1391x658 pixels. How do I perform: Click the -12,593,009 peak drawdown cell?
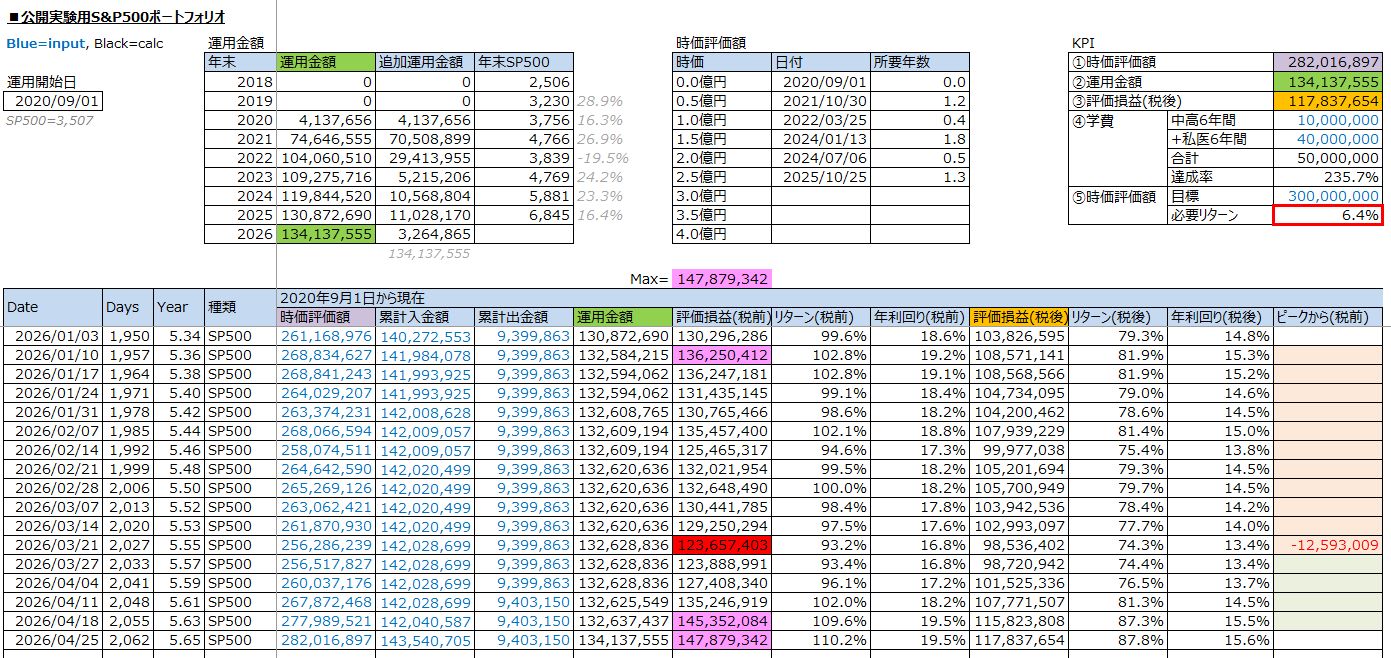(x=1328, y=545)
